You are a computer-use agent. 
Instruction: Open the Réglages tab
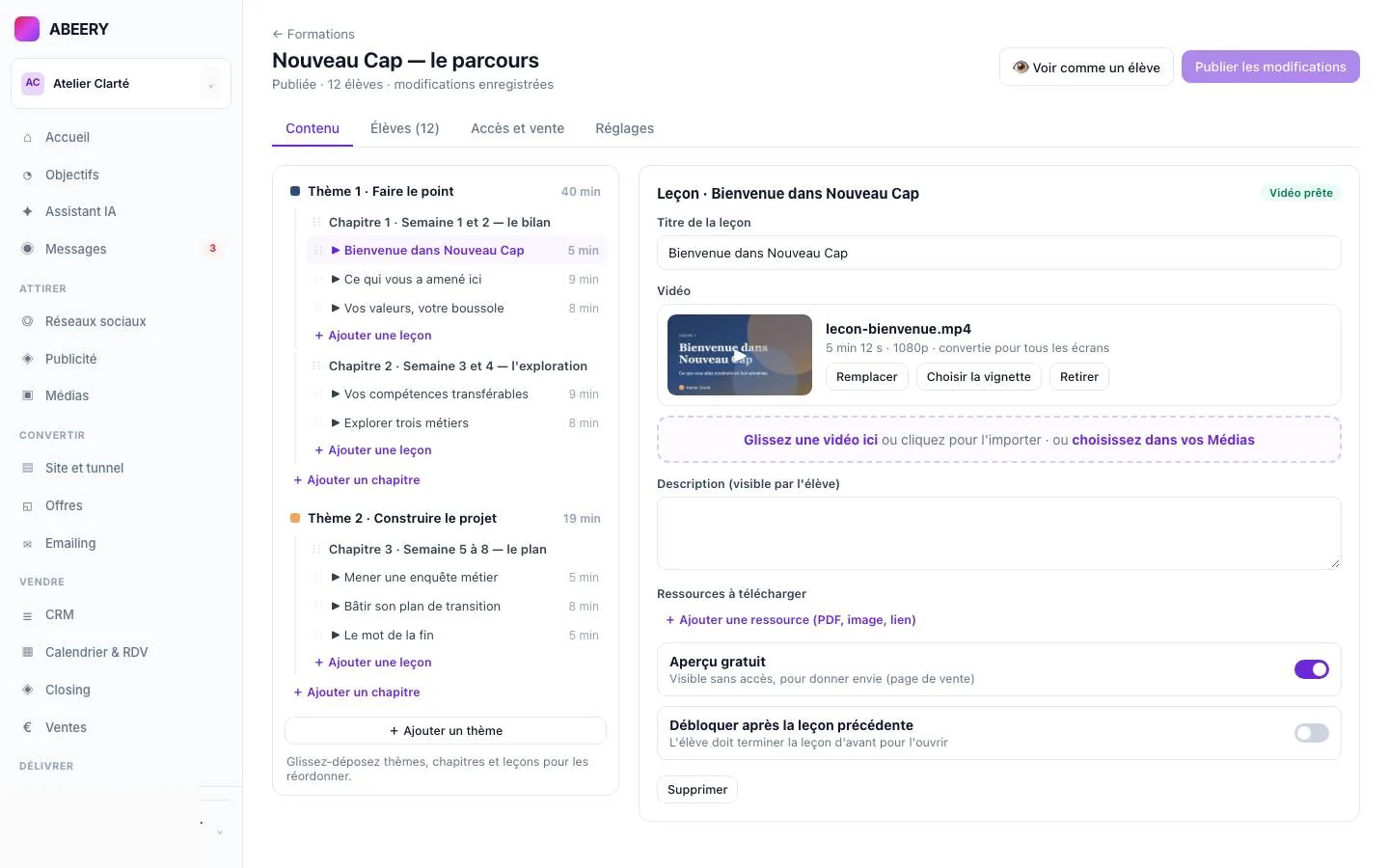pos(624,128)
